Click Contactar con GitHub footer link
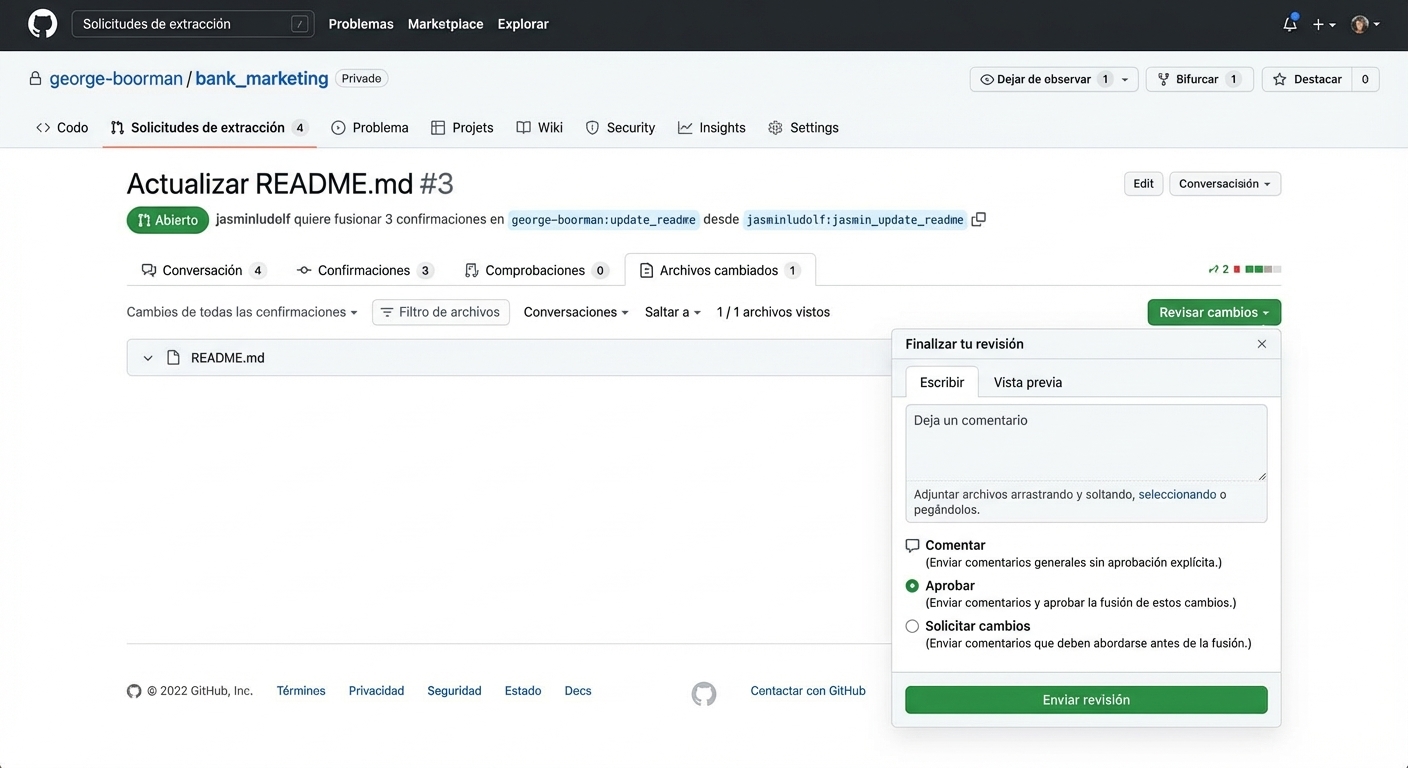1408x768 pixels. click(x=808, y=691)
